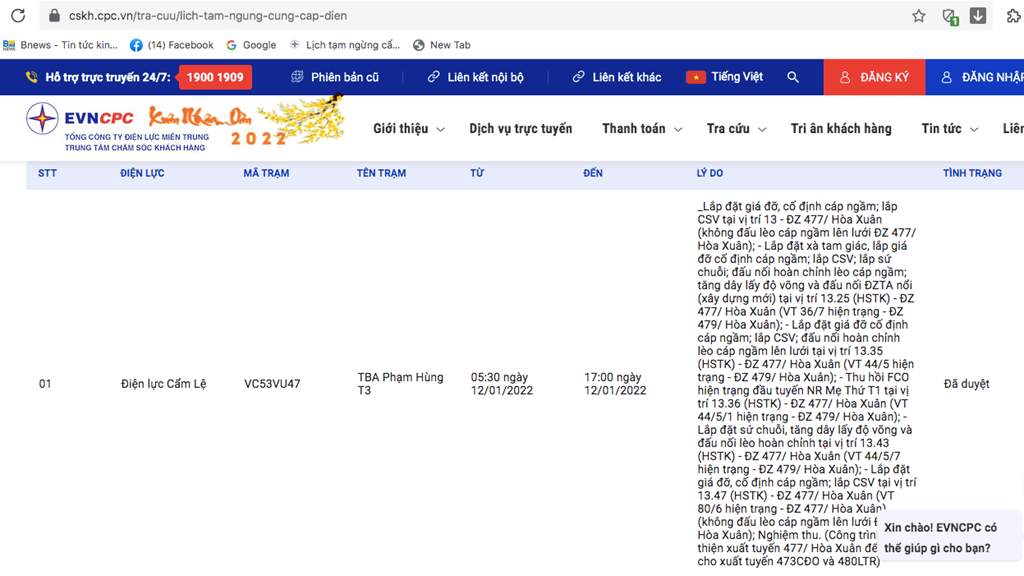This screenshot has width=1024, height=576.
Task: Click the search magnifier icon
Action: (x=793, y=77)
